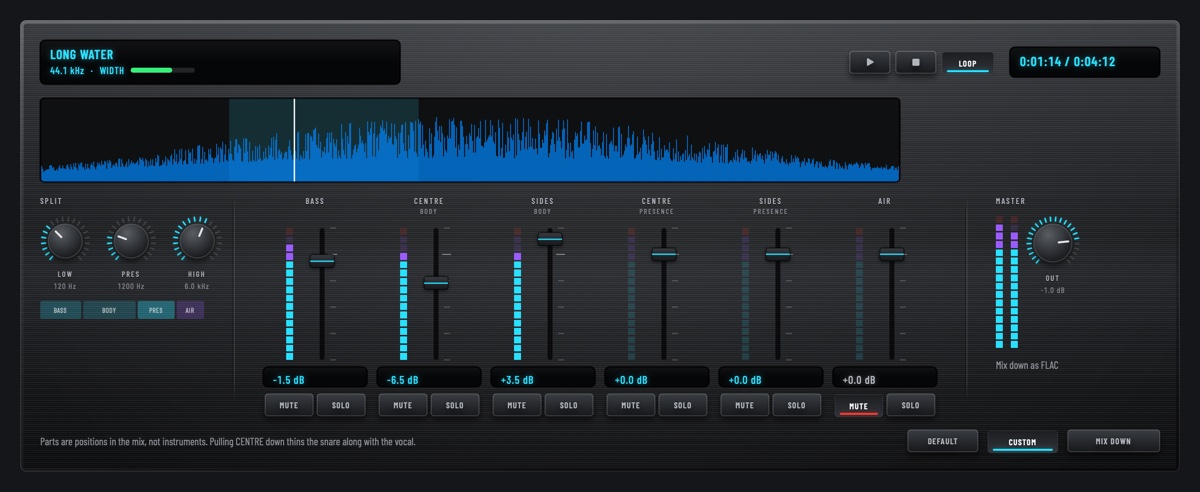Click the 44.1 kHz sample rate text
The height and width of the screenshot is (492, 1200).
pyautogui.click(x=67, y=71)
